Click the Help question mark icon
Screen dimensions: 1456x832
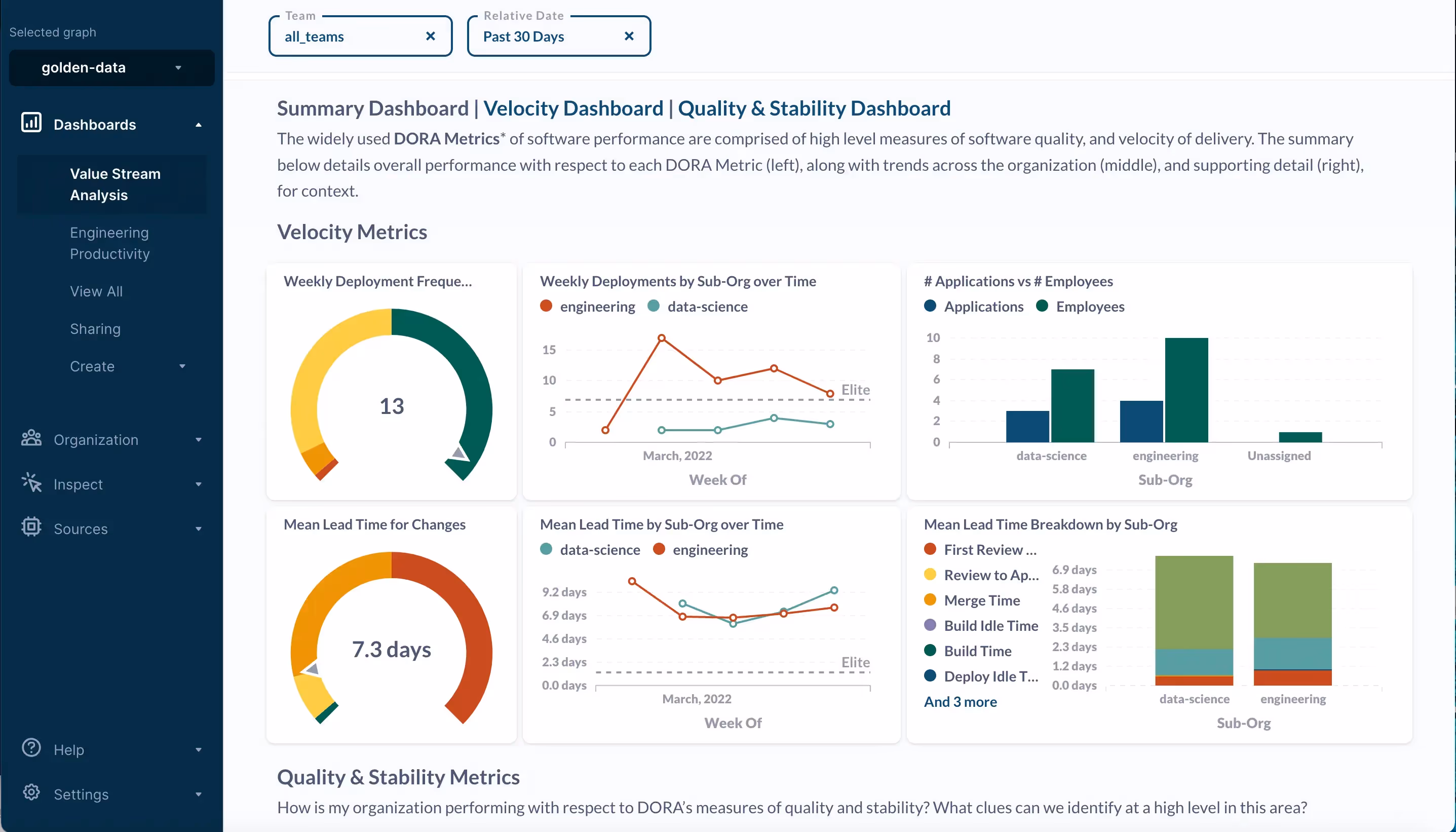pos(31,748)
